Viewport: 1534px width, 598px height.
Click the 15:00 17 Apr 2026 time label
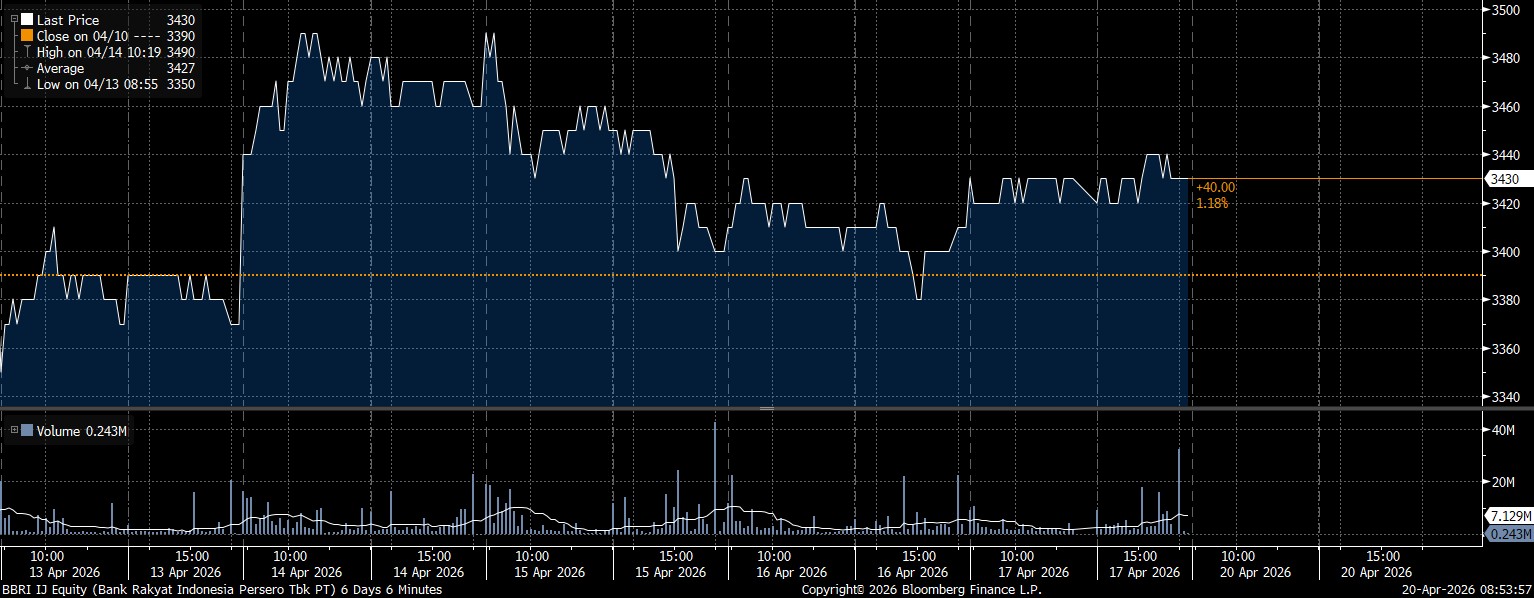(x=1140, y=563)
